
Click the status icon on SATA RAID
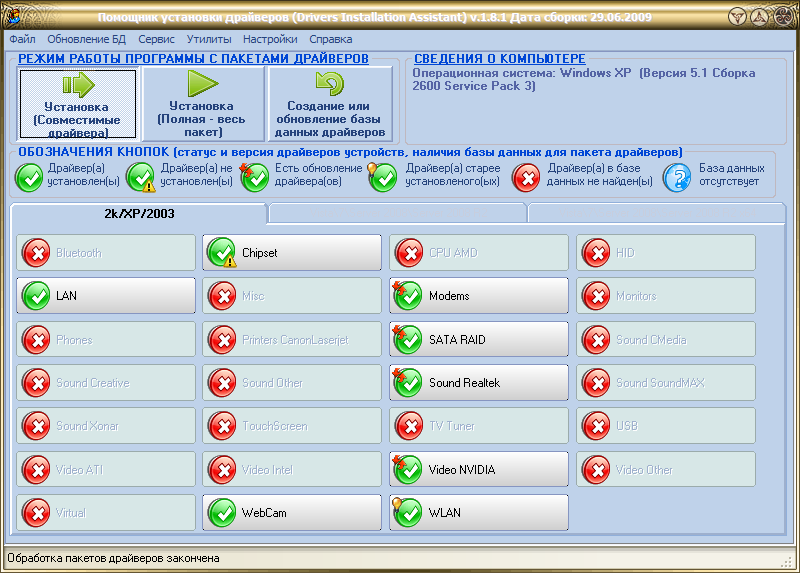tap(408, 340)
